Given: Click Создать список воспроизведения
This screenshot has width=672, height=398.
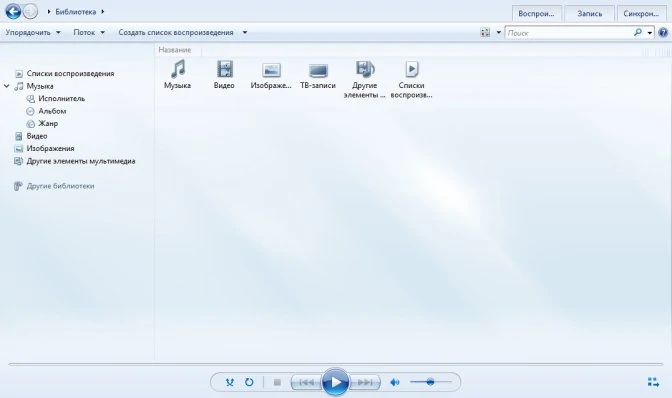Looking at the screenshot, I should 176,33.
